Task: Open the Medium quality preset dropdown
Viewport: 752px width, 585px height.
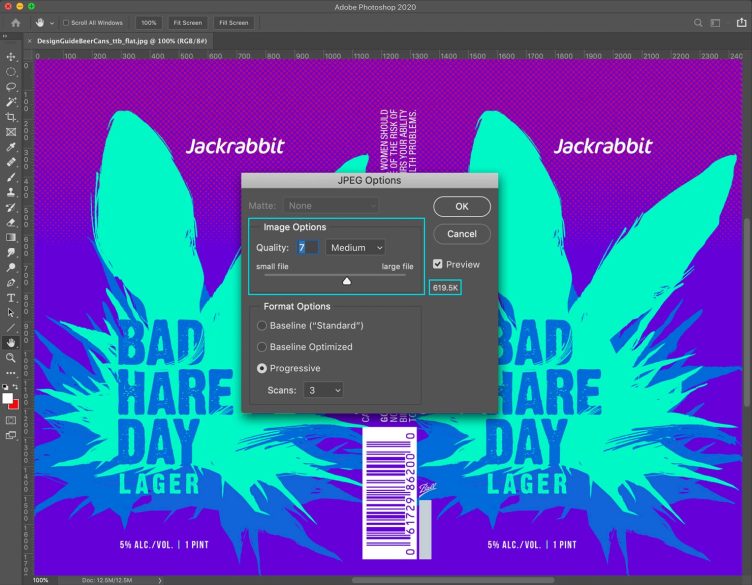Action: [355, 247]
